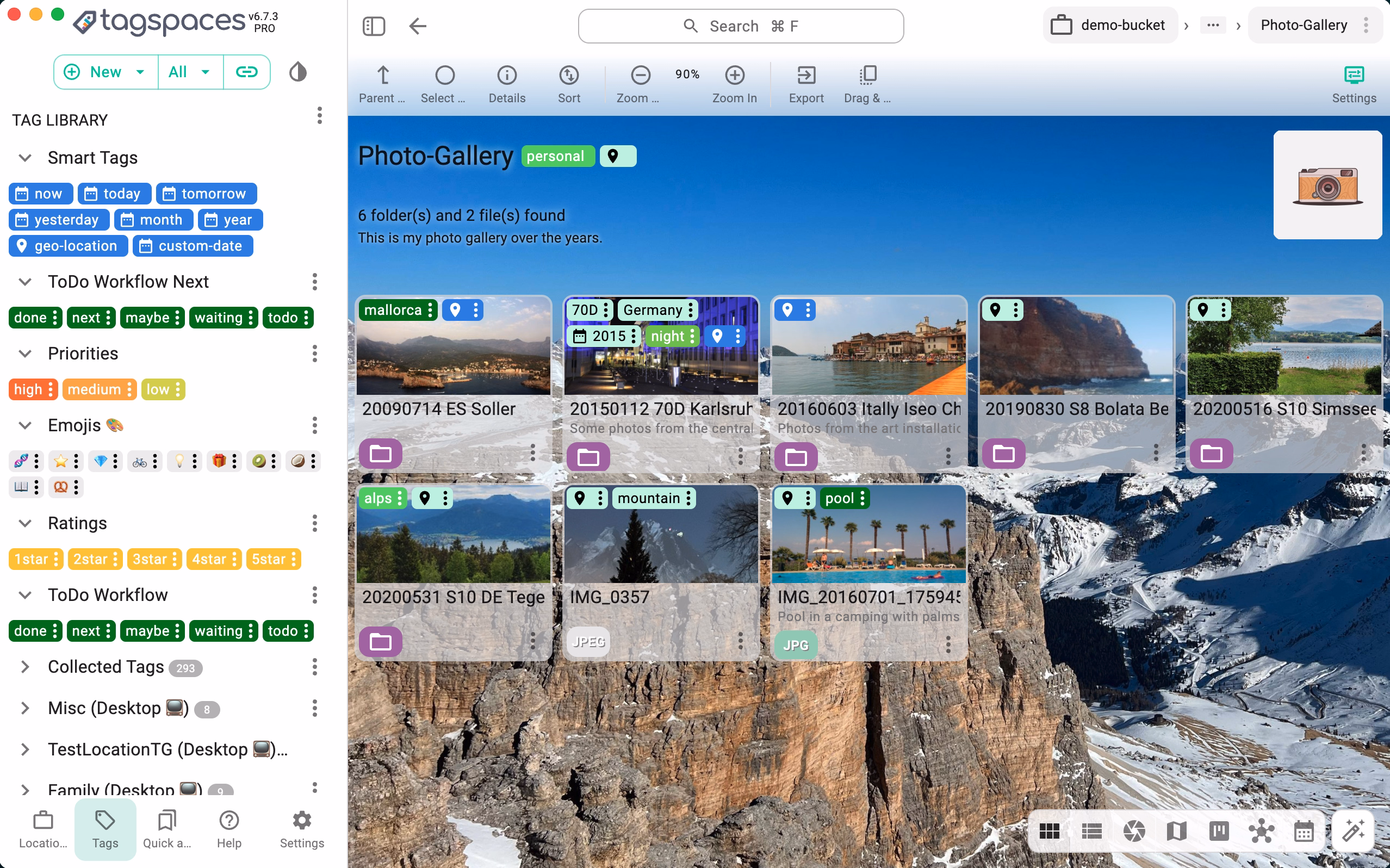1390x868 pixels.
Task: Open the Tag Library options menu
Action: pos(319,115)
